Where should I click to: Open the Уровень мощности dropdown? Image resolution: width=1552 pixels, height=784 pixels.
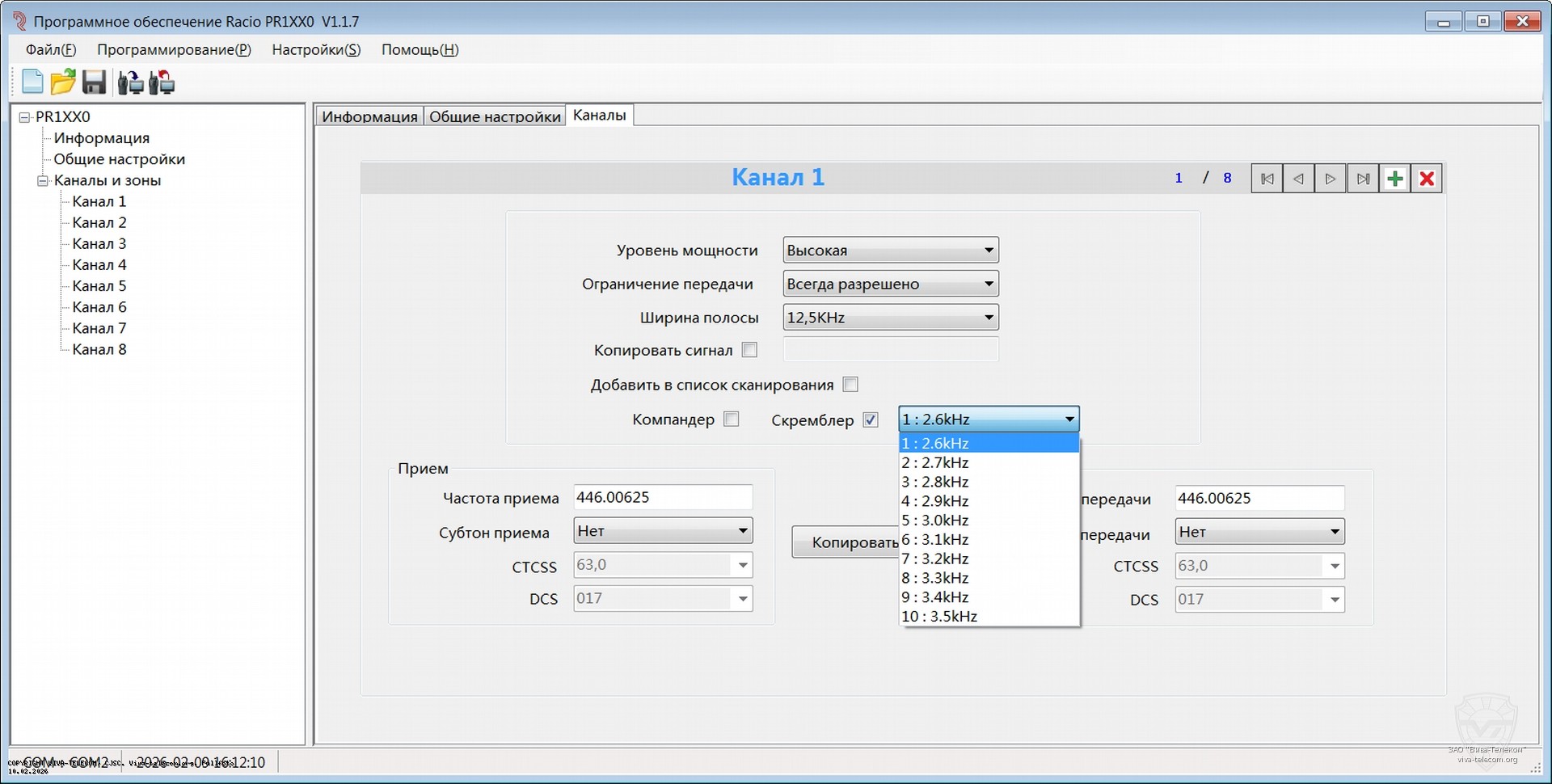[x=891, y=251]
